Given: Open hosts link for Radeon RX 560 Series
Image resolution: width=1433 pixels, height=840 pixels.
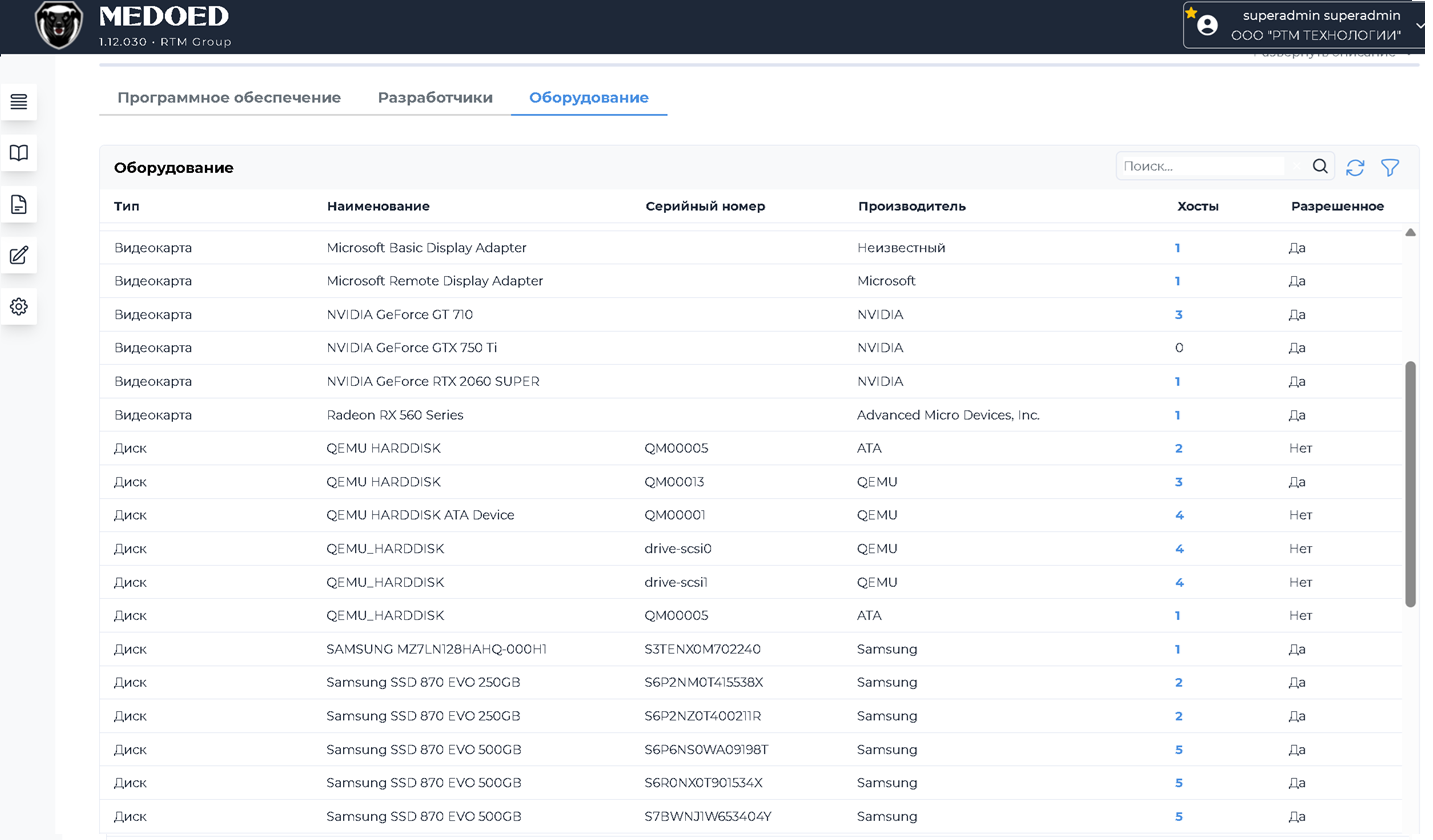Looking at the screenshot, I should point(1178,415).
